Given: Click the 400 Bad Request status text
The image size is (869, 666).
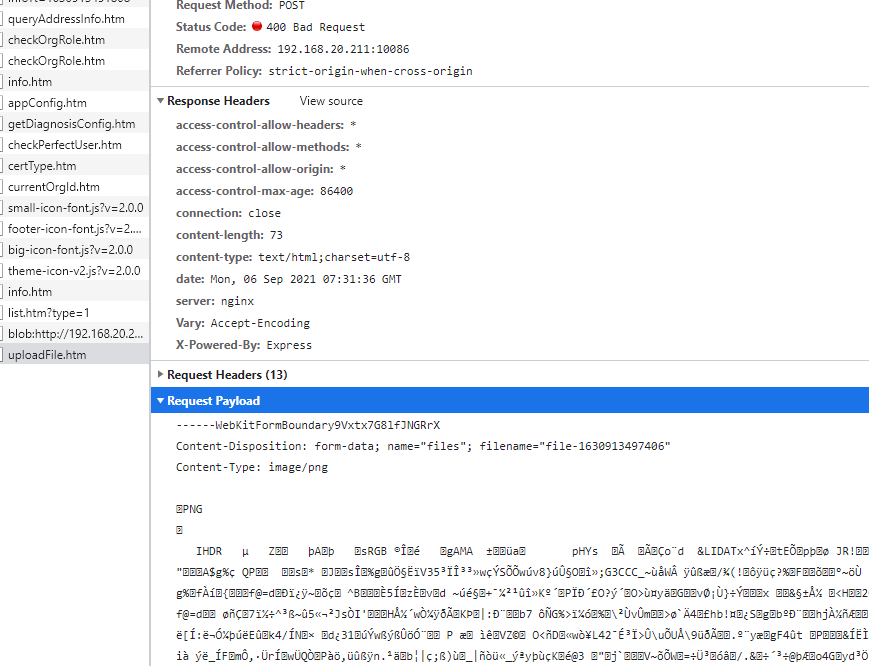Looking at the screenshot, I should (x=315, y=27).
